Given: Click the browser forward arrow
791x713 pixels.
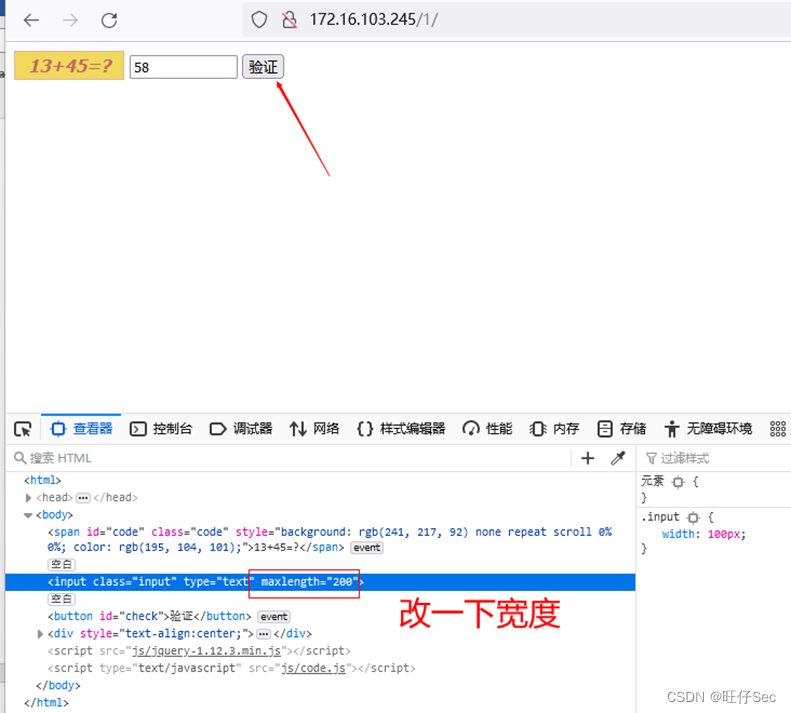Looking at the screenshot, I should click(70, 20).
